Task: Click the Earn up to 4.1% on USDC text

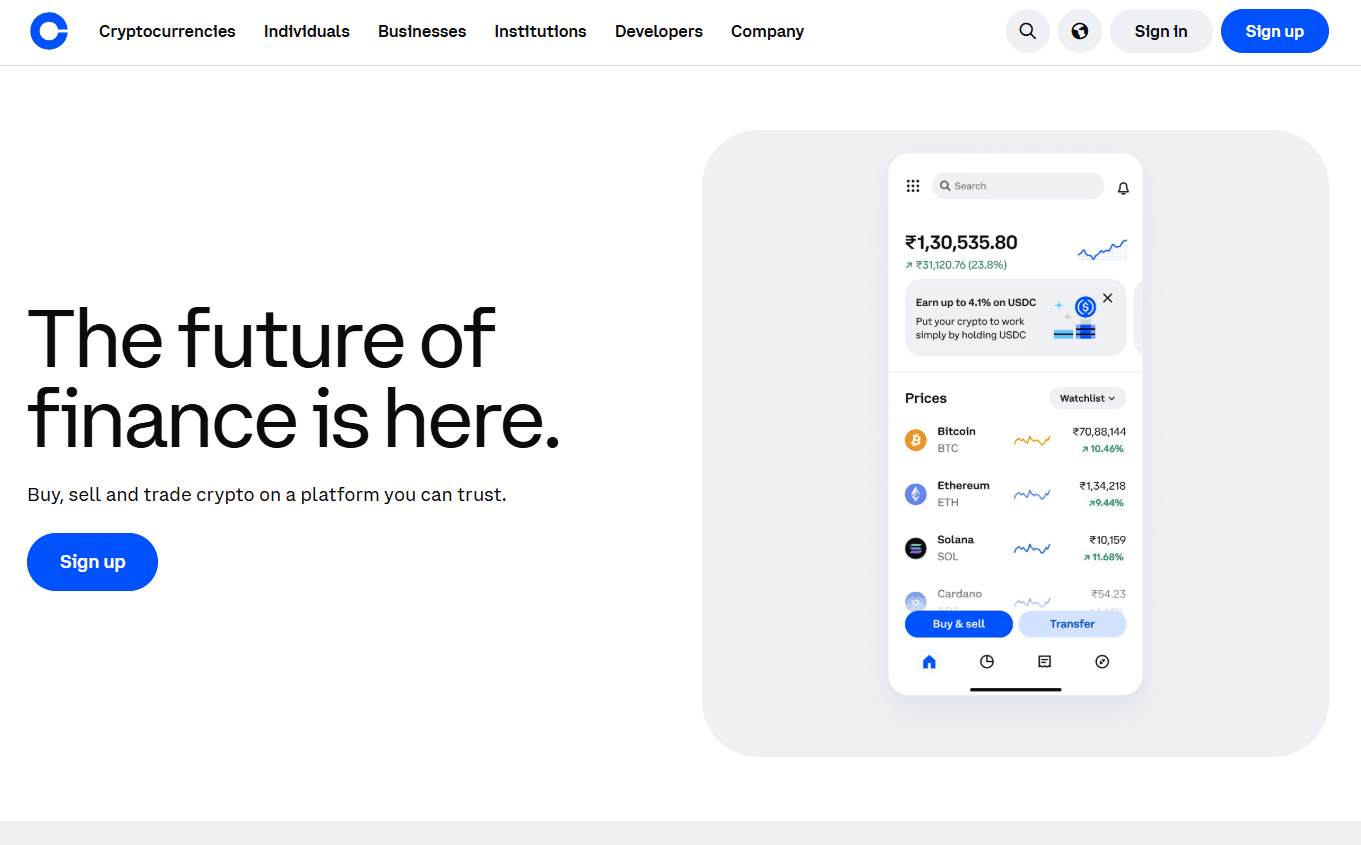Action: pos(976,302)
